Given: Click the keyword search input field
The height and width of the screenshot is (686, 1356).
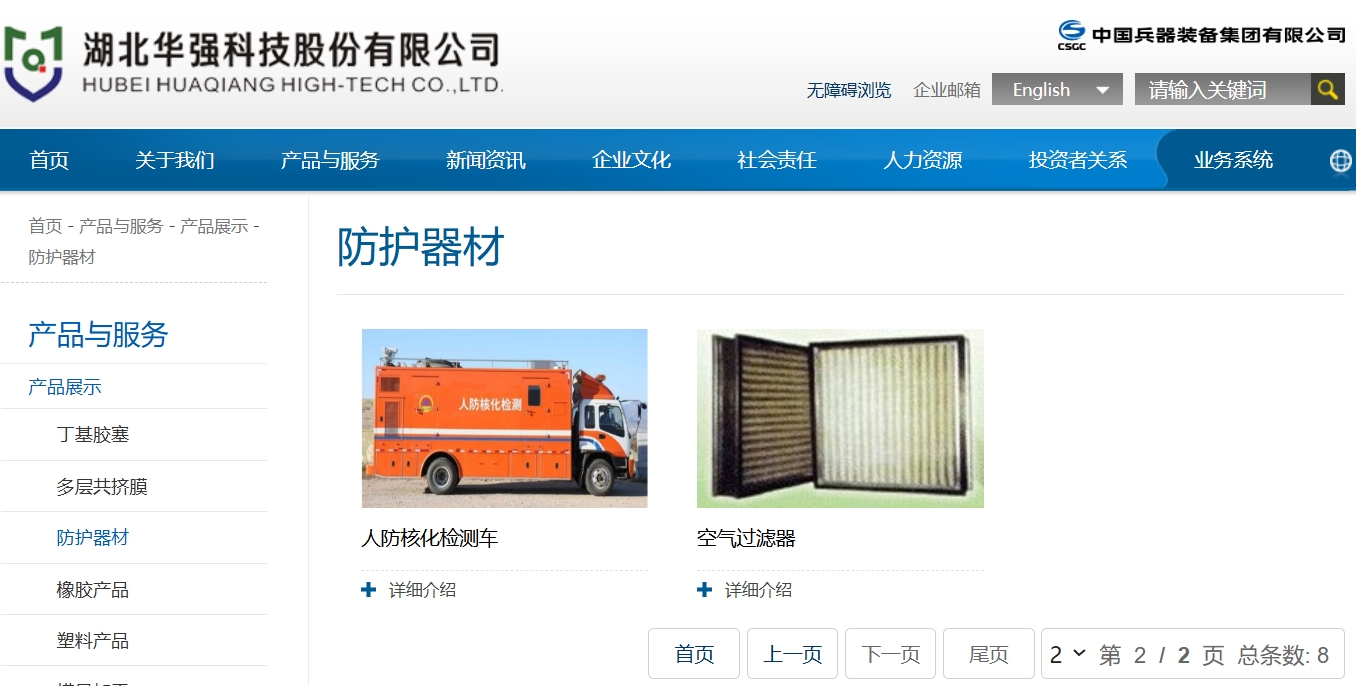Looking at the screenshot, I should (x=1222, y=89).
